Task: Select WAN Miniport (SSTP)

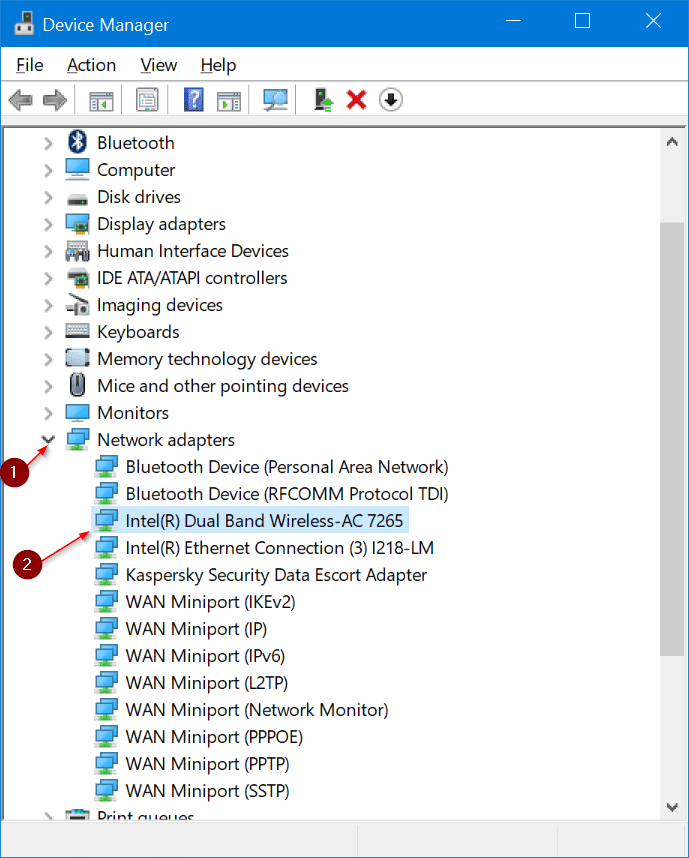Action: point(207,791)
